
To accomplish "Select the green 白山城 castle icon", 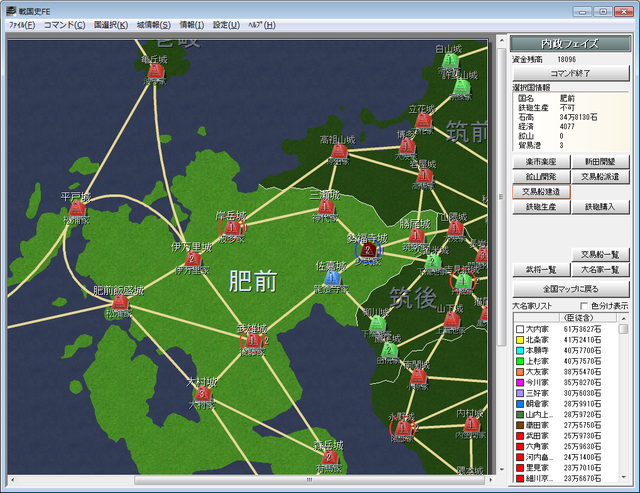I will [x=450, y=61].
